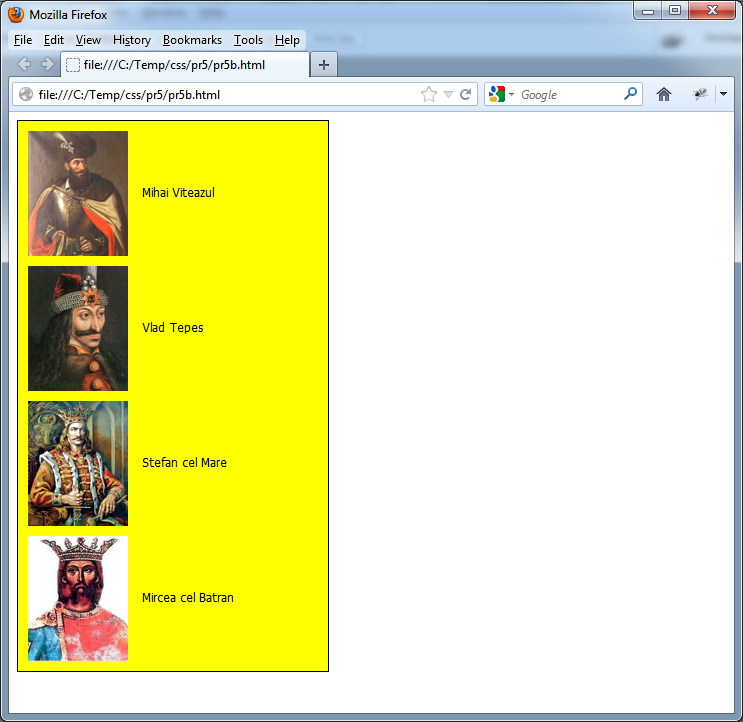
Task: Click the search magnifier icon
Action: [x=630, y=94]
